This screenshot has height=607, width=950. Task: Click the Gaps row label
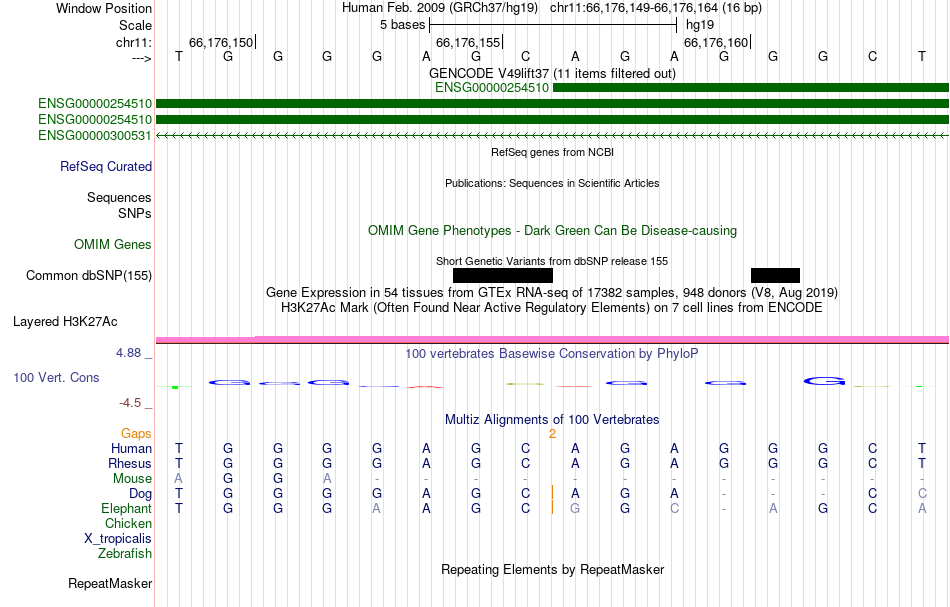point(136,434)
